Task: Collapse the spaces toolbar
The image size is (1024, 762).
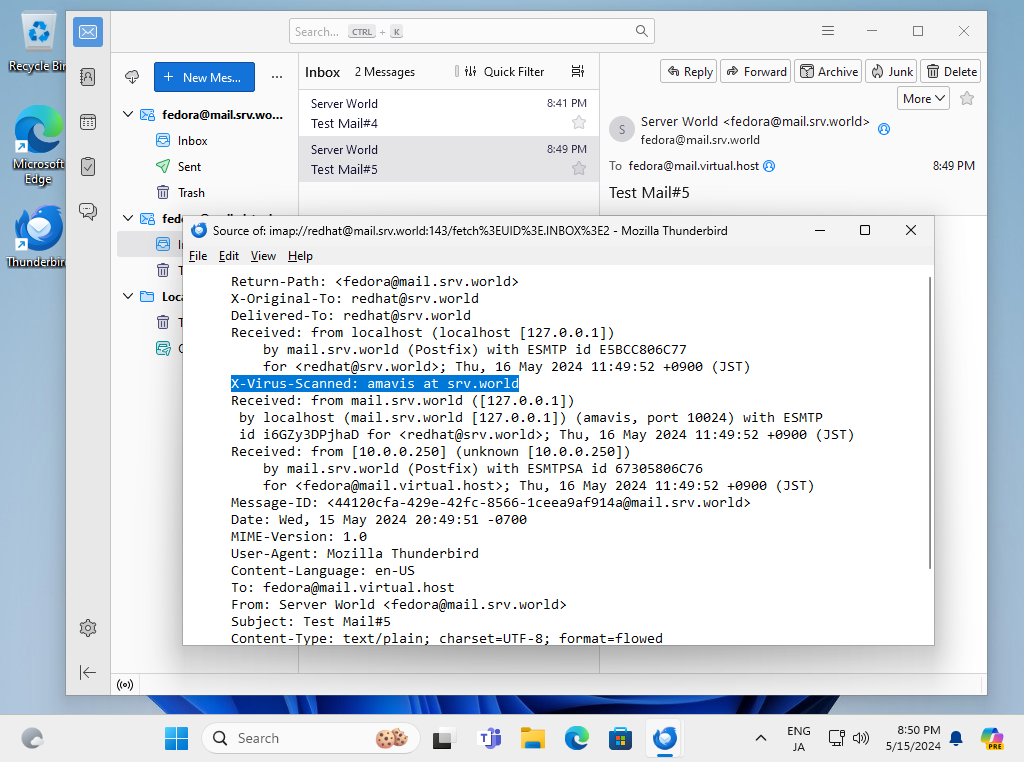Action: click(88, 673)
